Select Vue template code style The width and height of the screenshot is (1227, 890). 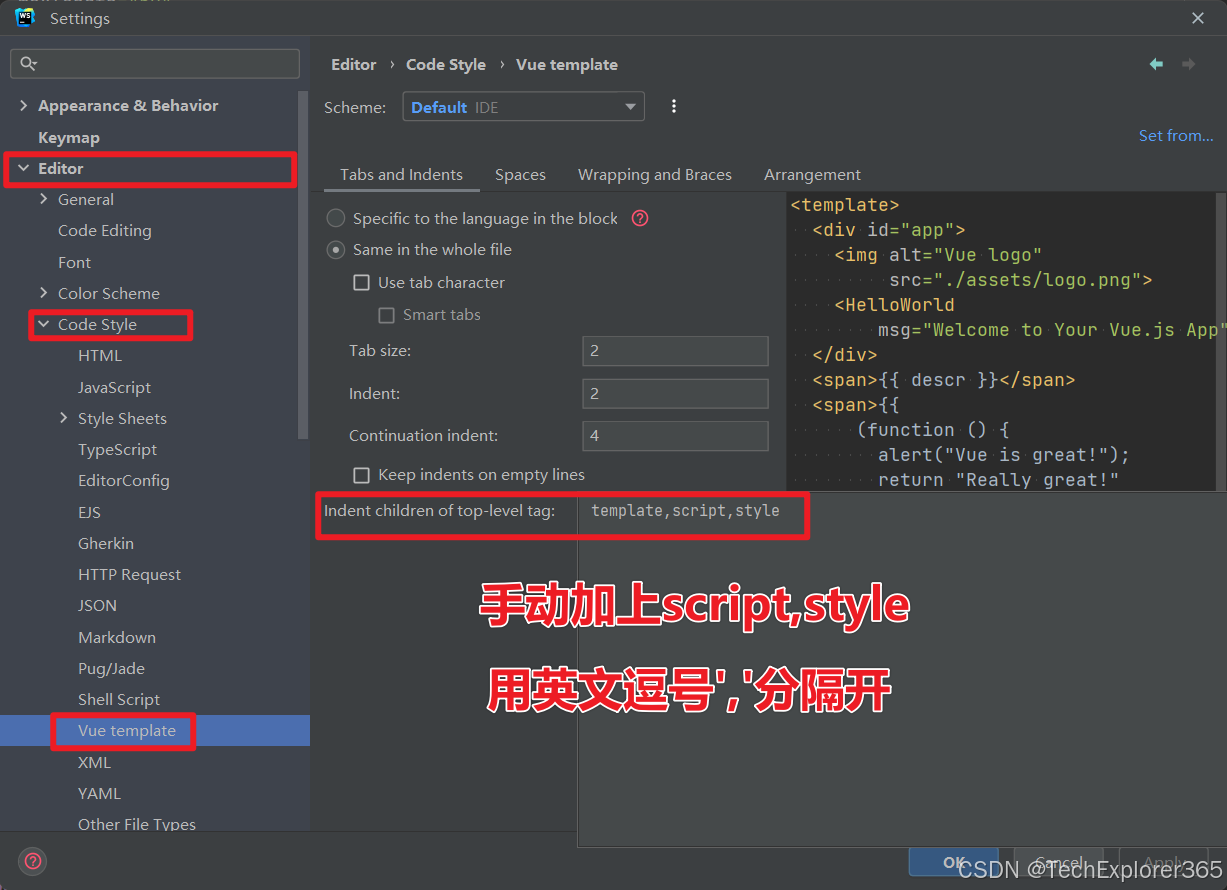click(x=127, y=730)
